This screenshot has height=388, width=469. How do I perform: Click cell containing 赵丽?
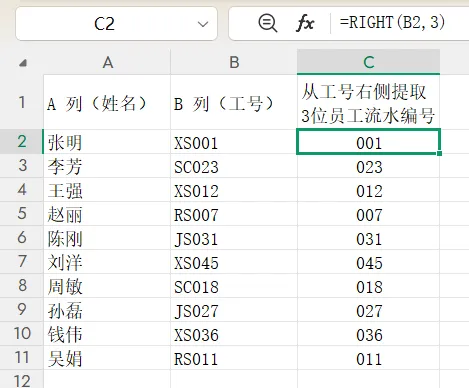107,214
